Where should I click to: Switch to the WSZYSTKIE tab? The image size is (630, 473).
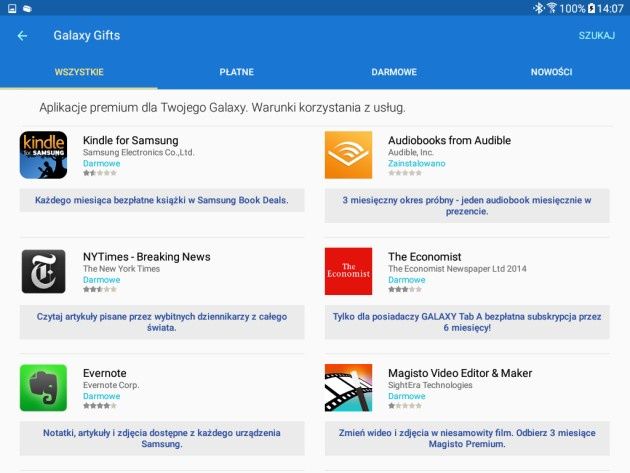click(79, 72)
